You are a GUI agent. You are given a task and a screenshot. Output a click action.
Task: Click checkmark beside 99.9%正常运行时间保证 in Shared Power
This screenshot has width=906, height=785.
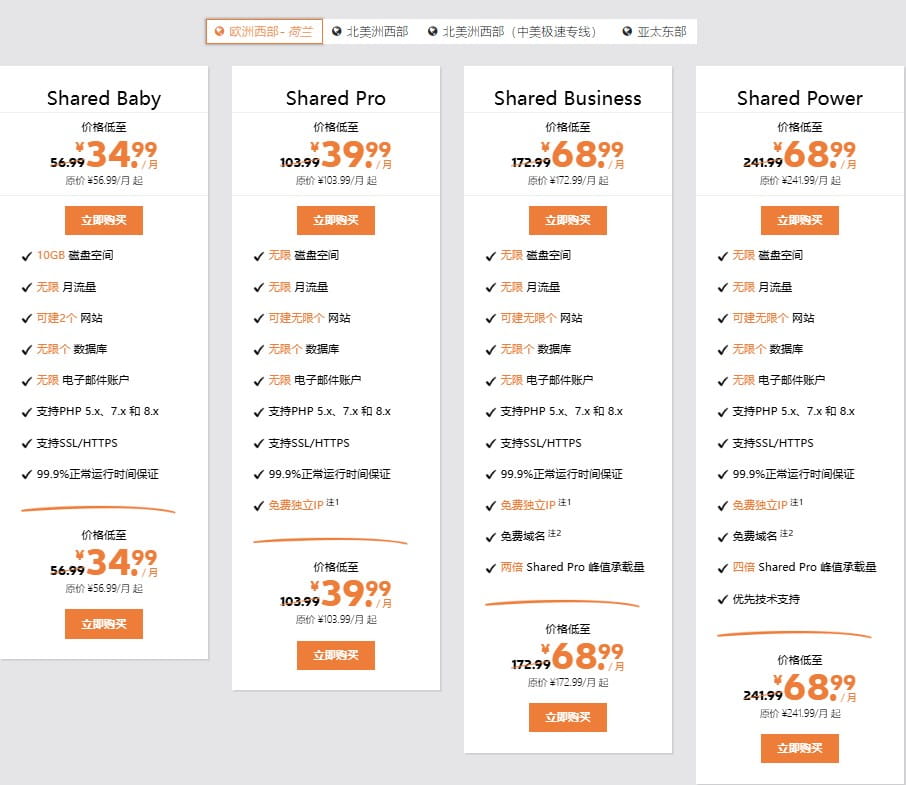click(720, 473)
